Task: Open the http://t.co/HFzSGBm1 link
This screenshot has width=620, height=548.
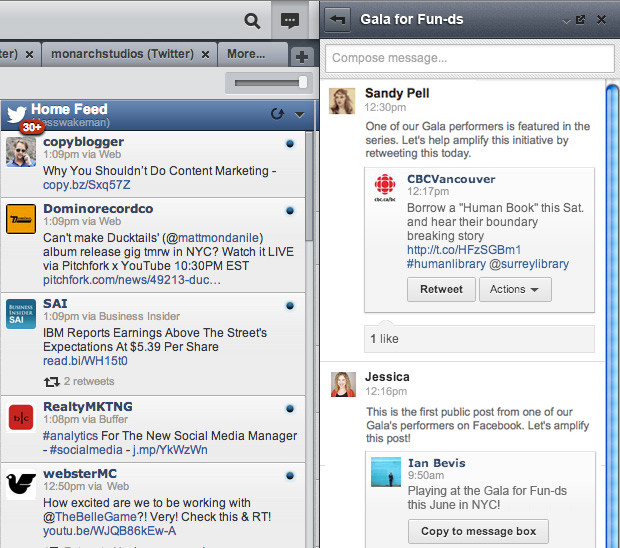Action: coord(464,250)
